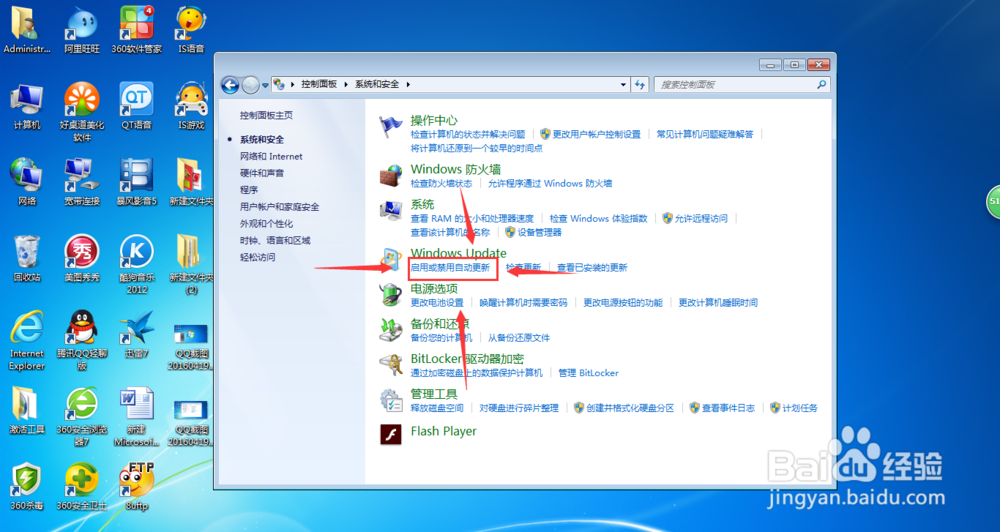Select the 360安全浏览器7 desktop icon
Image resolution: width=1000 pixels, height=532 pixels.
[x=82, y=417]
